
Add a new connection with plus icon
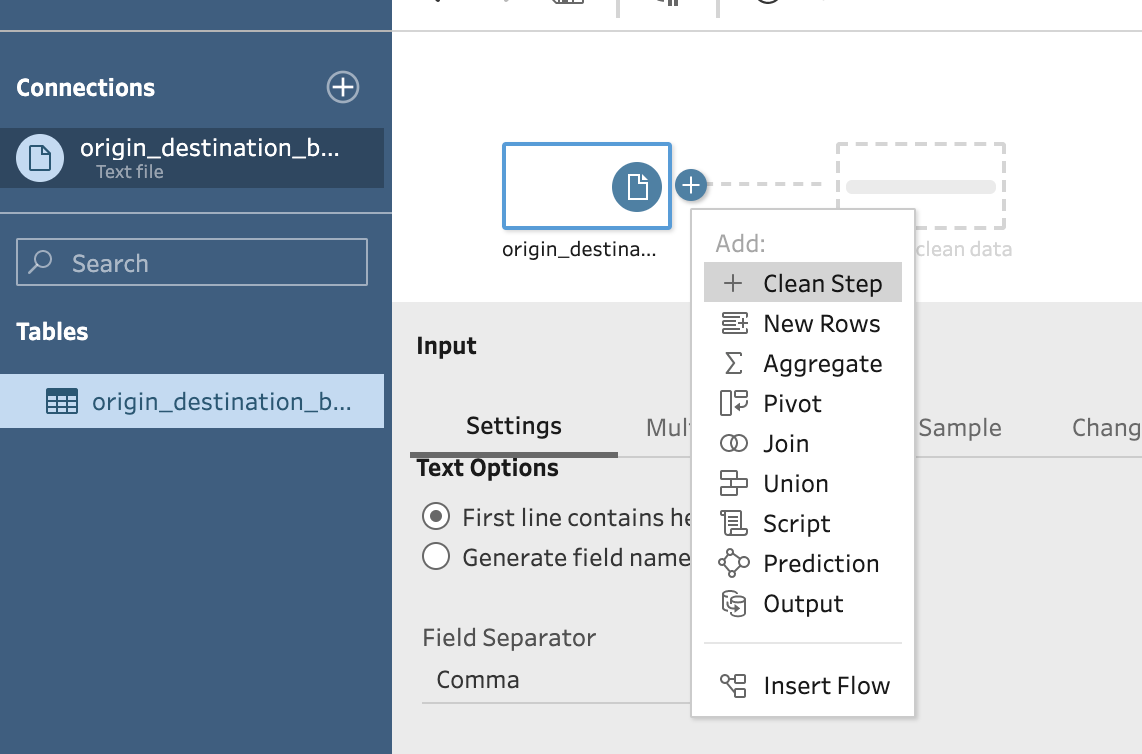click(343, 87)
